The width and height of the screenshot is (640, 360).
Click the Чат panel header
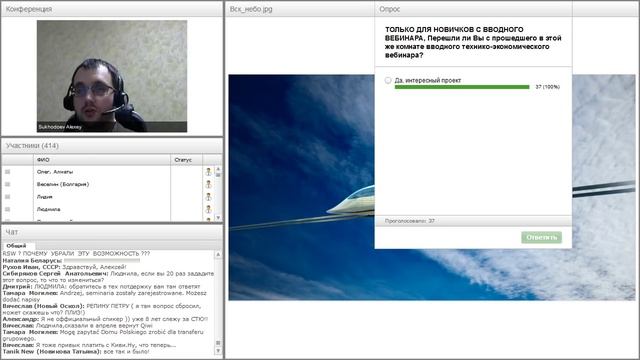tap(112, 232)
